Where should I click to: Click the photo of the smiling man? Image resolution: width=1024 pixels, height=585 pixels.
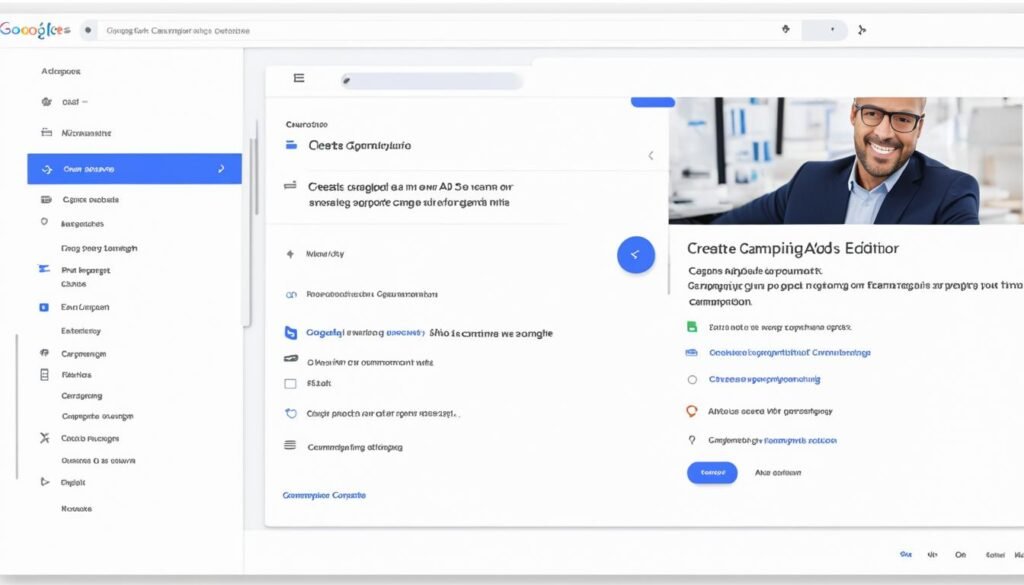coord(846,161)
